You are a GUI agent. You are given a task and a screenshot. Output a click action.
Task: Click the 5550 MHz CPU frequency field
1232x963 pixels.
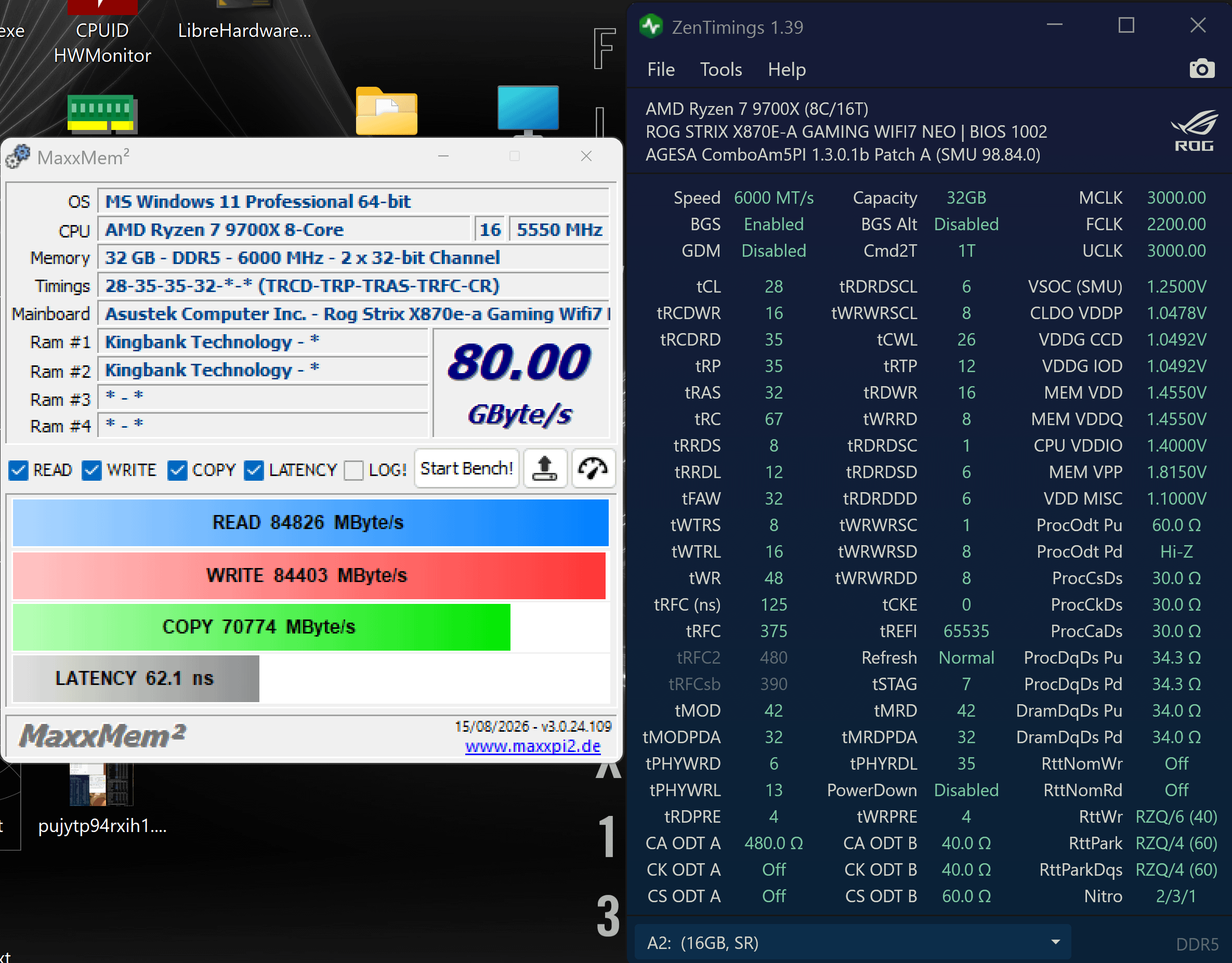click(559, 230)
